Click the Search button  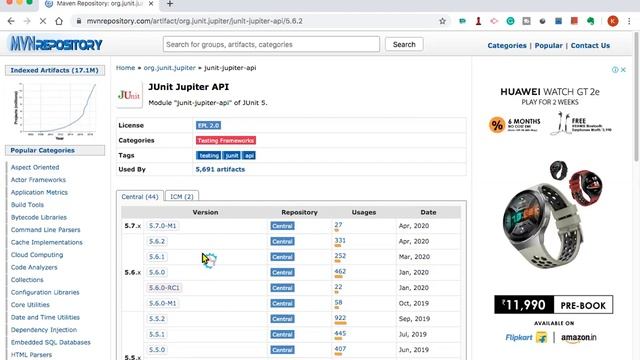[404, 44]
